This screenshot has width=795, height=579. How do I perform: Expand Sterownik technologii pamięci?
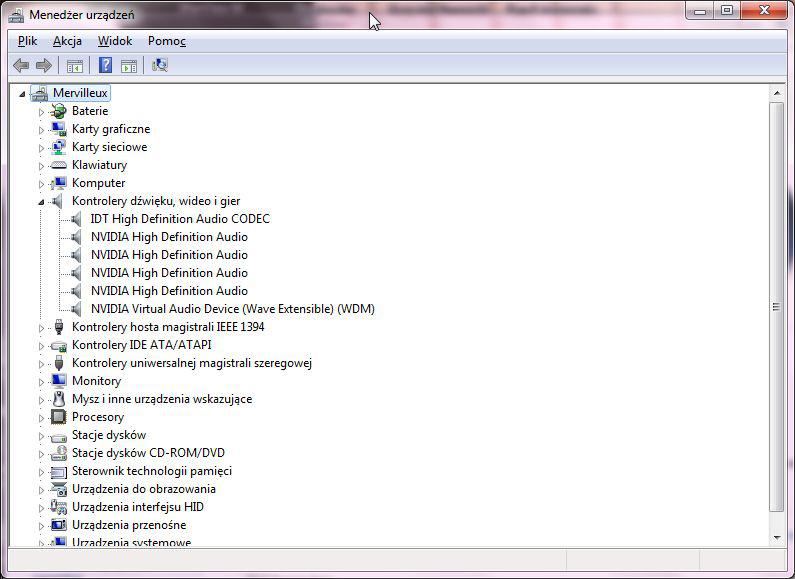click(41, 472)
